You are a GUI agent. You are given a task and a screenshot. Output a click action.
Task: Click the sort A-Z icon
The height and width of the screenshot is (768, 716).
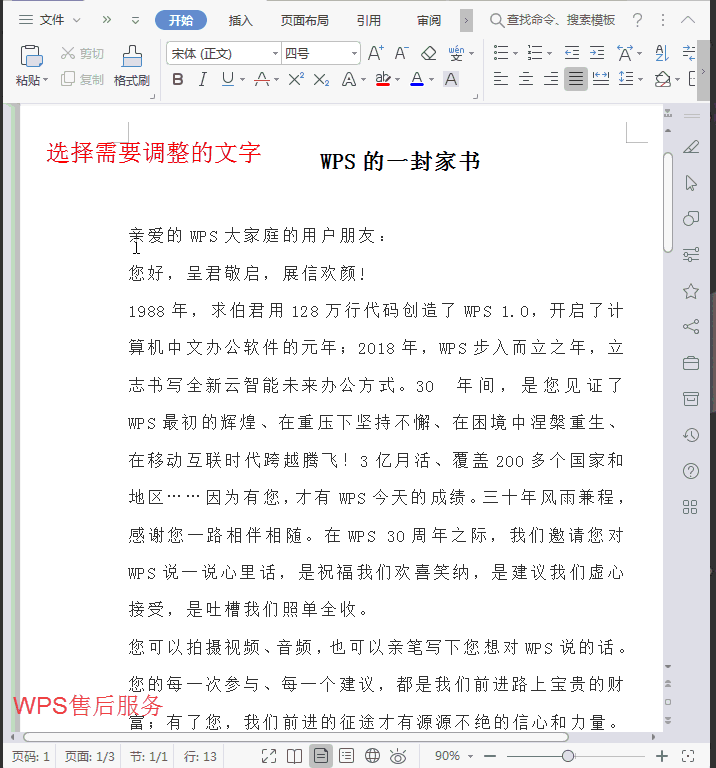point(662,53)
